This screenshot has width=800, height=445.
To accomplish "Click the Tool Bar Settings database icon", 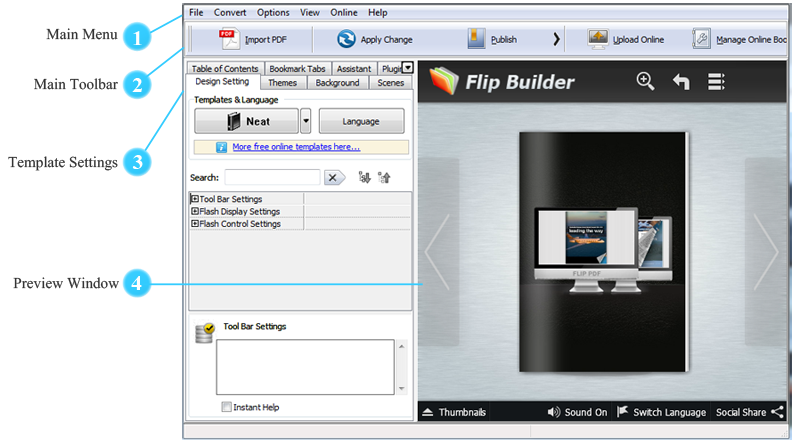I will tap(205, 333).
